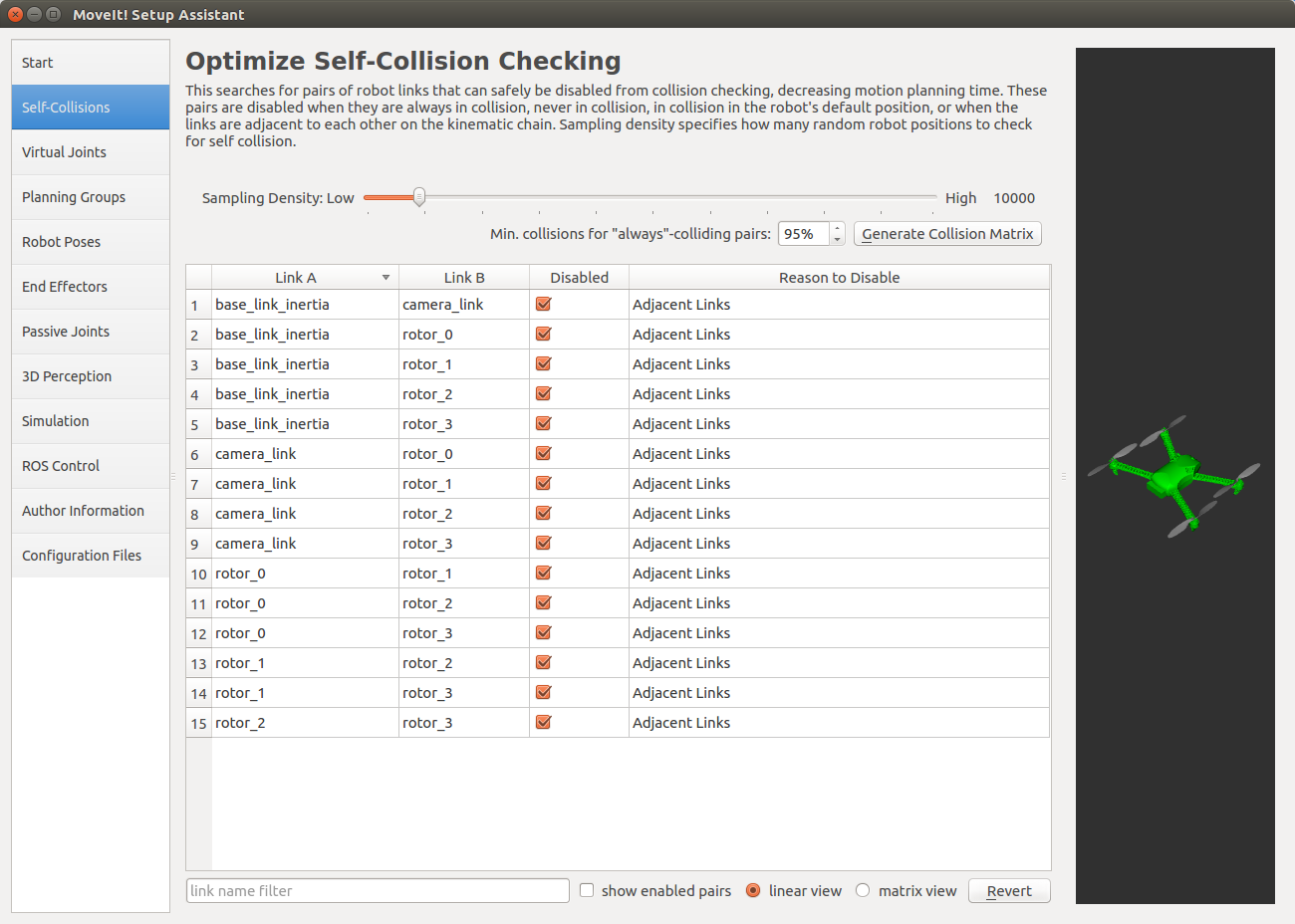
Task: Sort table by Link A column header
Action: pyautogui.click(x=305, y=278)
